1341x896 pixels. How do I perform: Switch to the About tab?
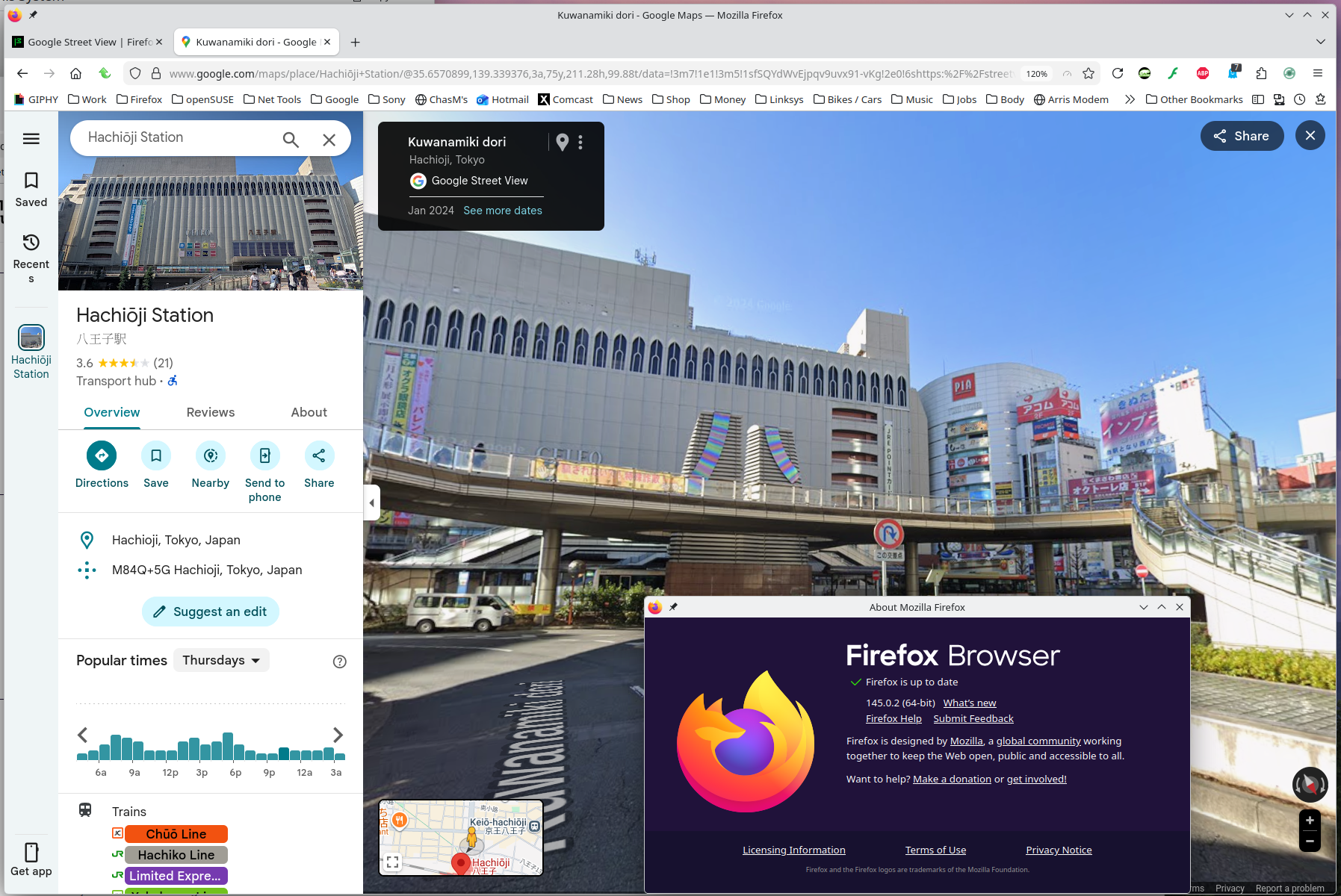coord(309,412)
